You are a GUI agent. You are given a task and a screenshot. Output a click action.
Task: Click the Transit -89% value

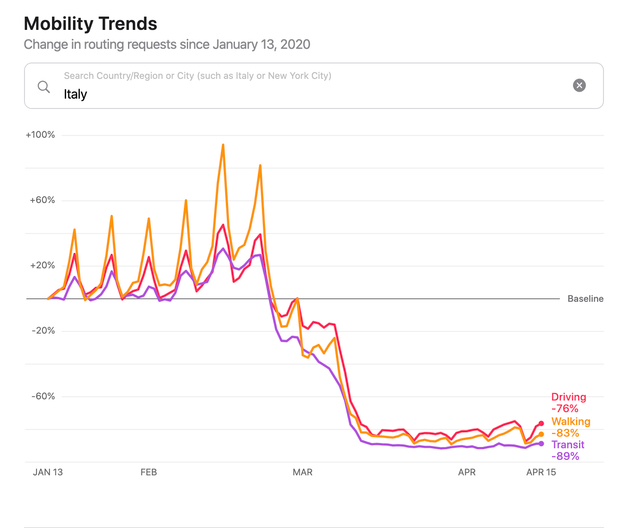[565, 456]
